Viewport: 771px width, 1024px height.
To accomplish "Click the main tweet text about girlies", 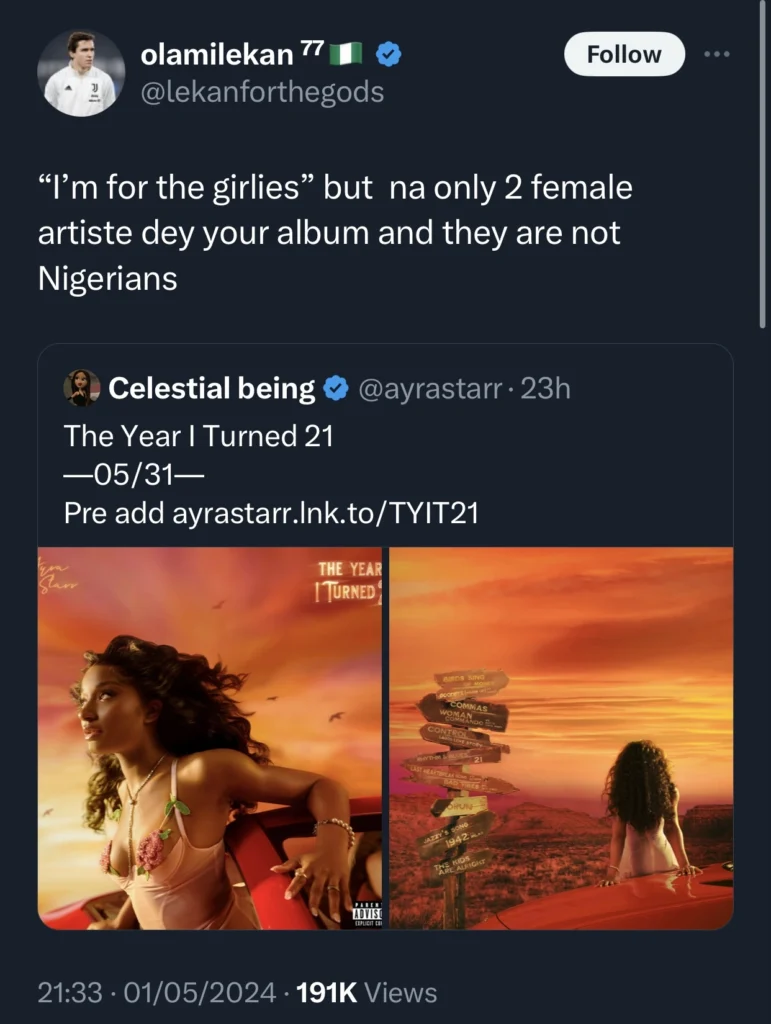I will [x=335, y=232].
